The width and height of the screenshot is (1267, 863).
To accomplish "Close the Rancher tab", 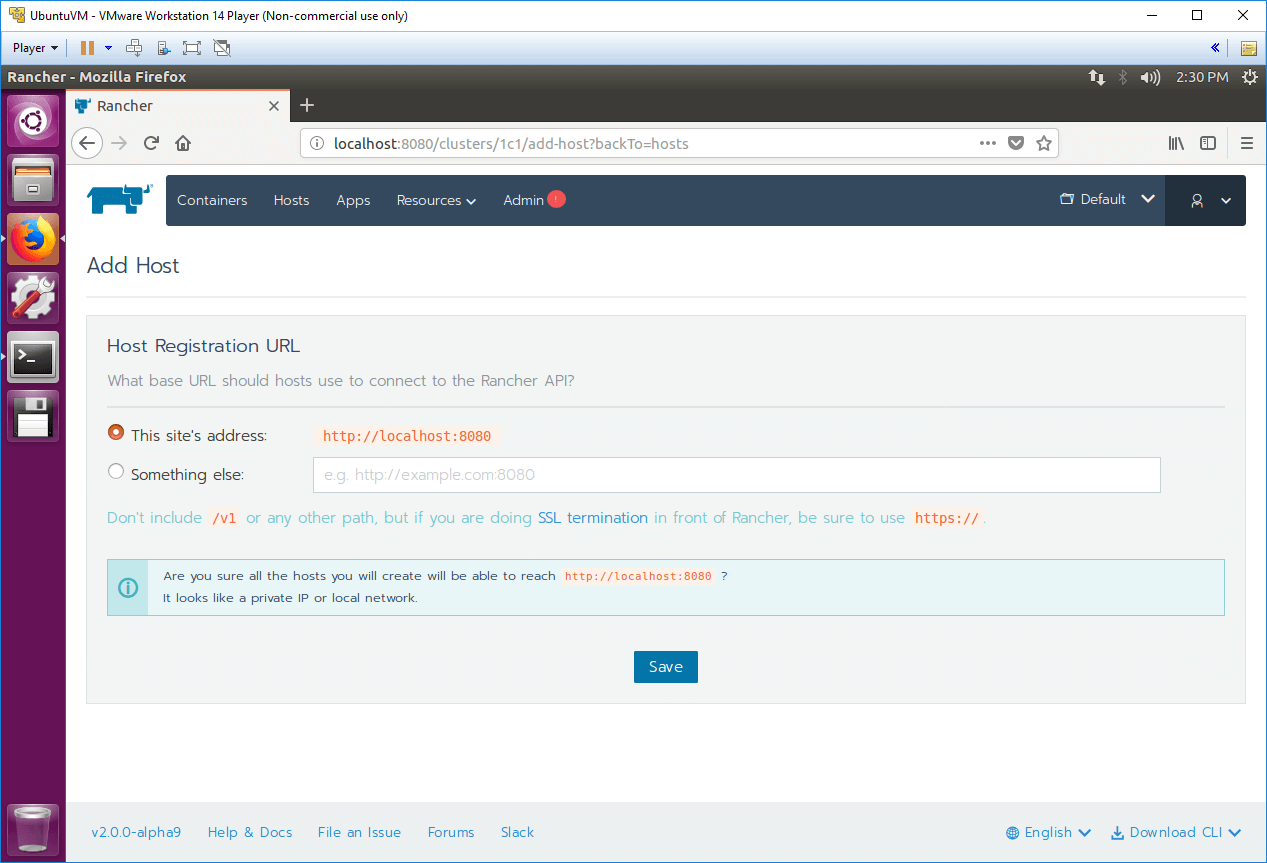I will [274, 106].
